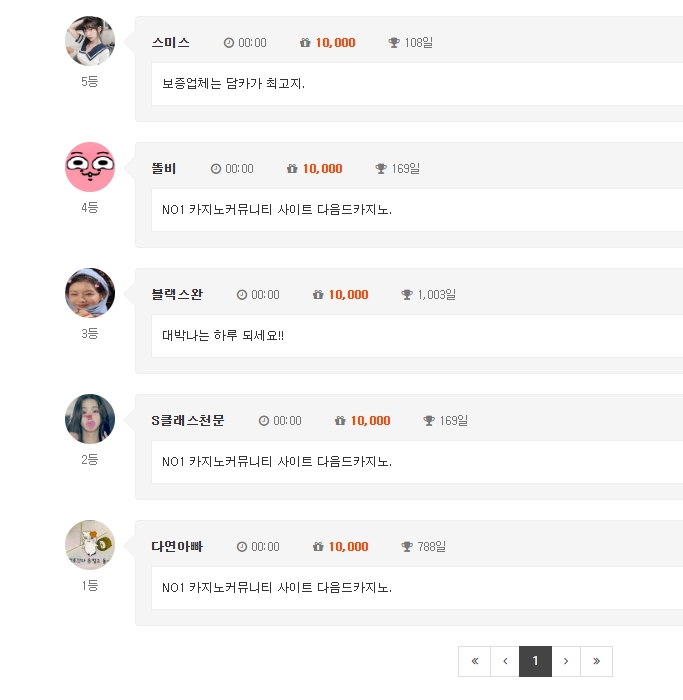Jump to the last page with double-right arrow
Image resolution: width=683 pixels, height=700 pixels.
596,661
